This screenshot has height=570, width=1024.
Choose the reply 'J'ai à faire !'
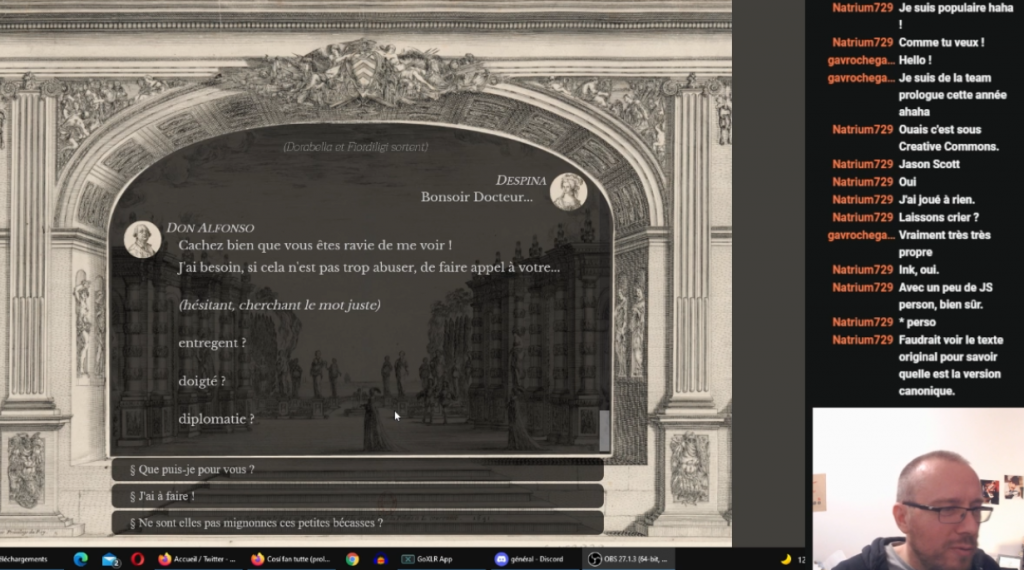357,496
